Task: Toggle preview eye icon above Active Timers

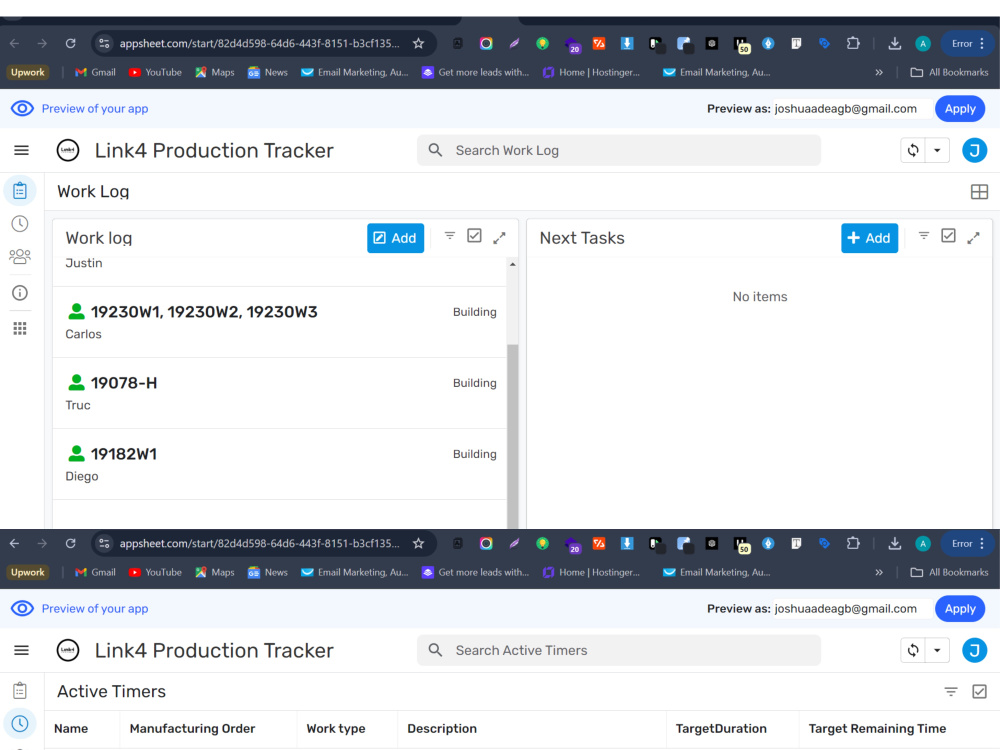Action: 22,608
